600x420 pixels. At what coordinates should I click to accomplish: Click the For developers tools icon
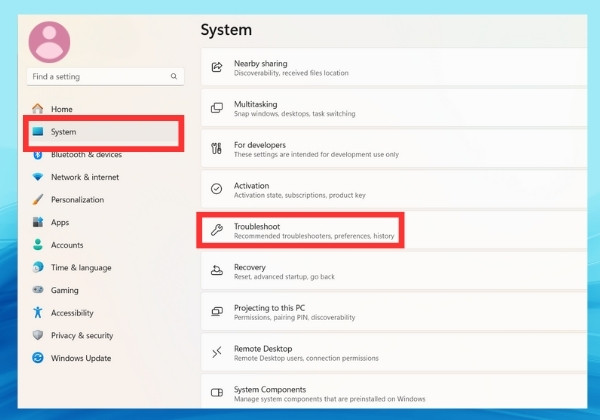click(217, 148)
